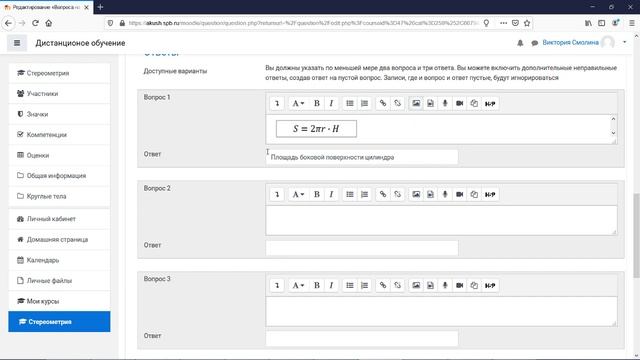
Task: Open Общая информация section in sidebar
Action: [59, 176]
